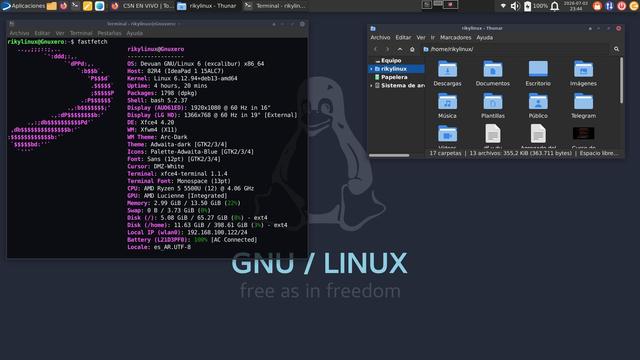
Task: Click the /home/rikylinux/ location bar in Thunar
Action: point(515,49)
